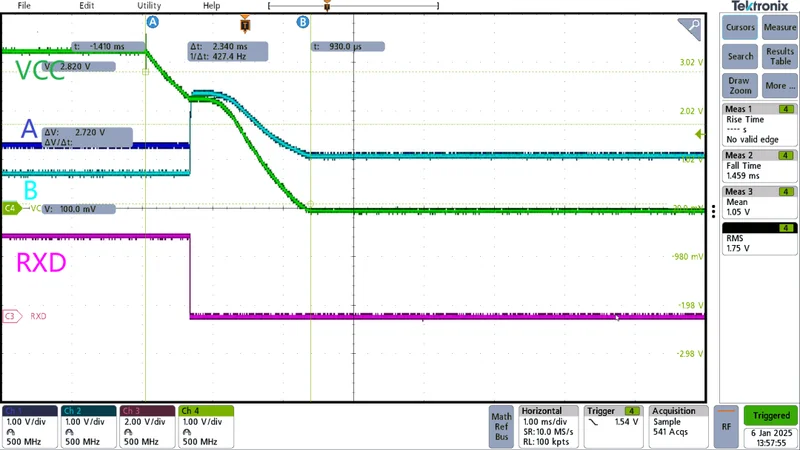Click the C3 RXD channel handle
Screen dimensions: 800x450
coord(12,316)
